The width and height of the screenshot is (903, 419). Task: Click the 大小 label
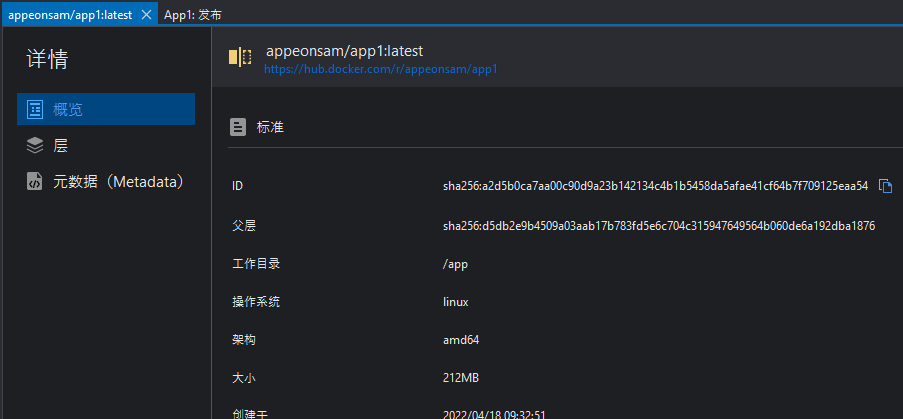[x=244, y=378]
